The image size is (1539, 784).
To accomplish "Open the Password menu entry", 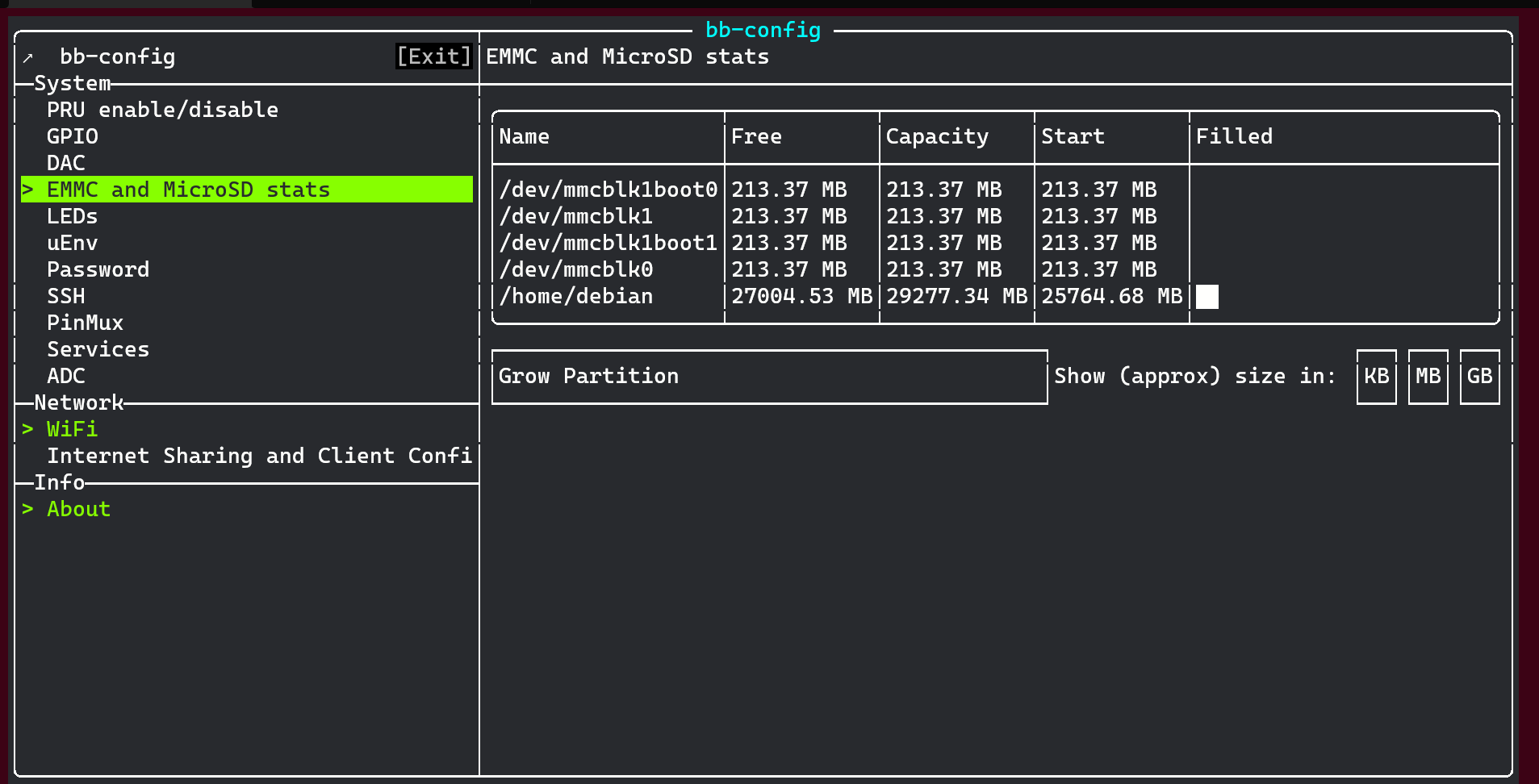I will pyautogui.click(x=98, y=269).
